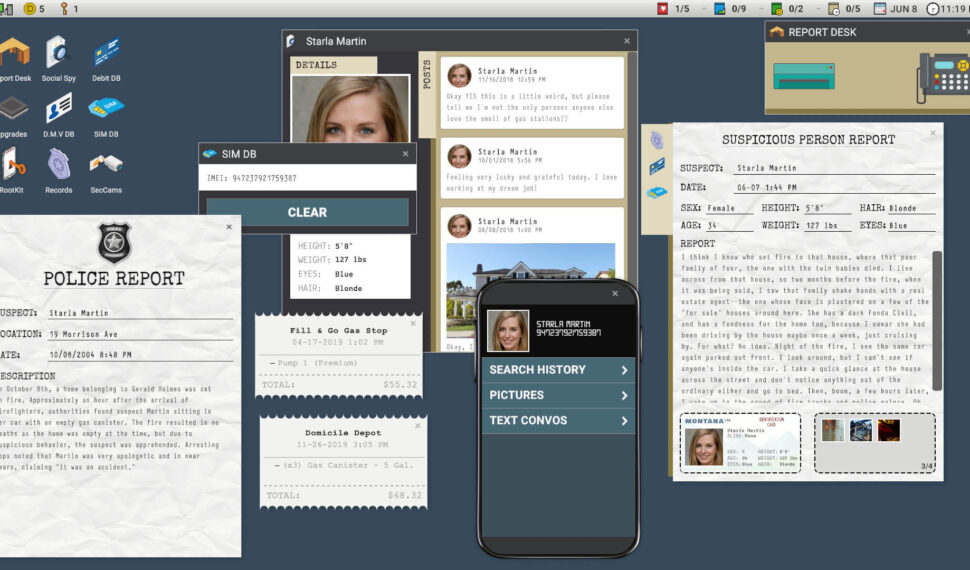Expand Search History on the phone
970x570 pixels.
coord(558,370)
